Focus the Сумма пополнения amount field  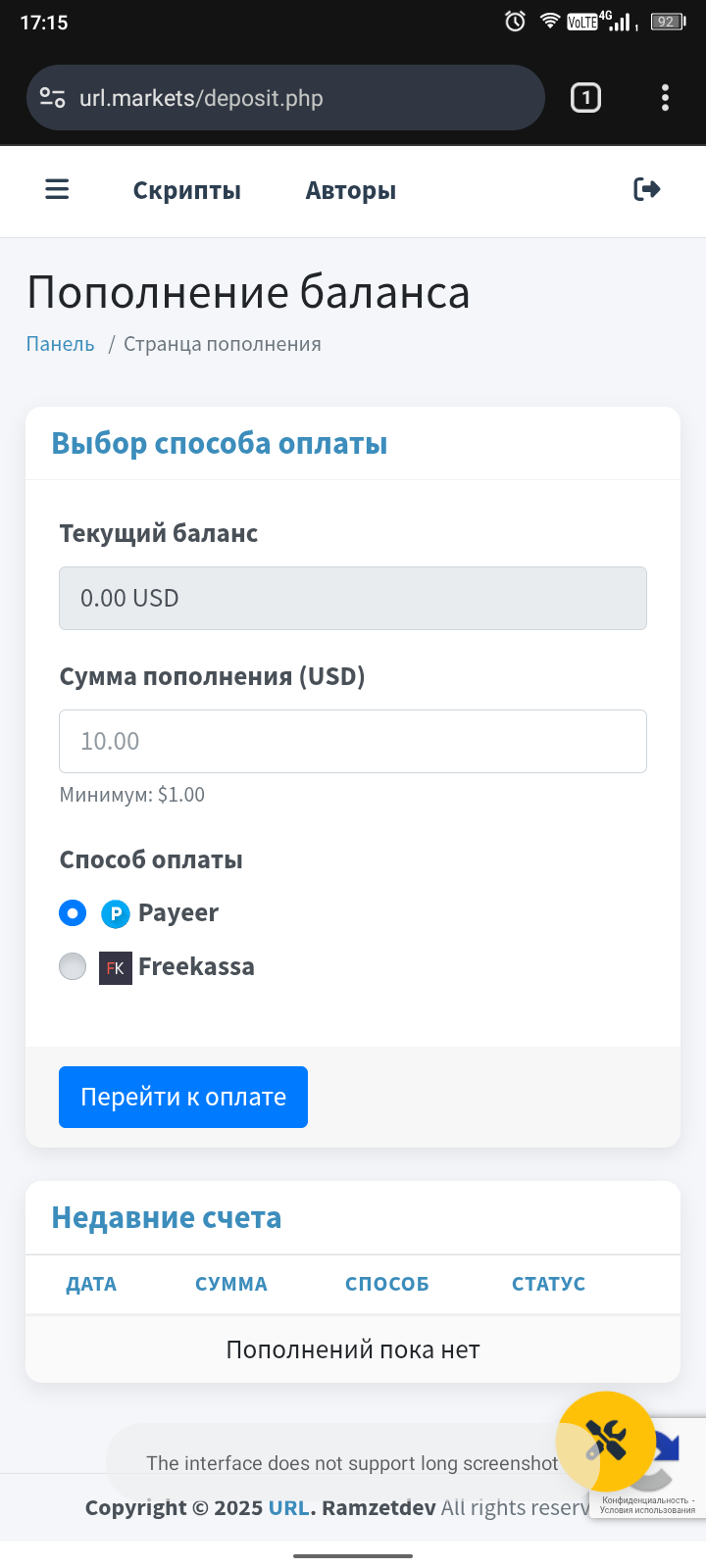click(353, 741)
